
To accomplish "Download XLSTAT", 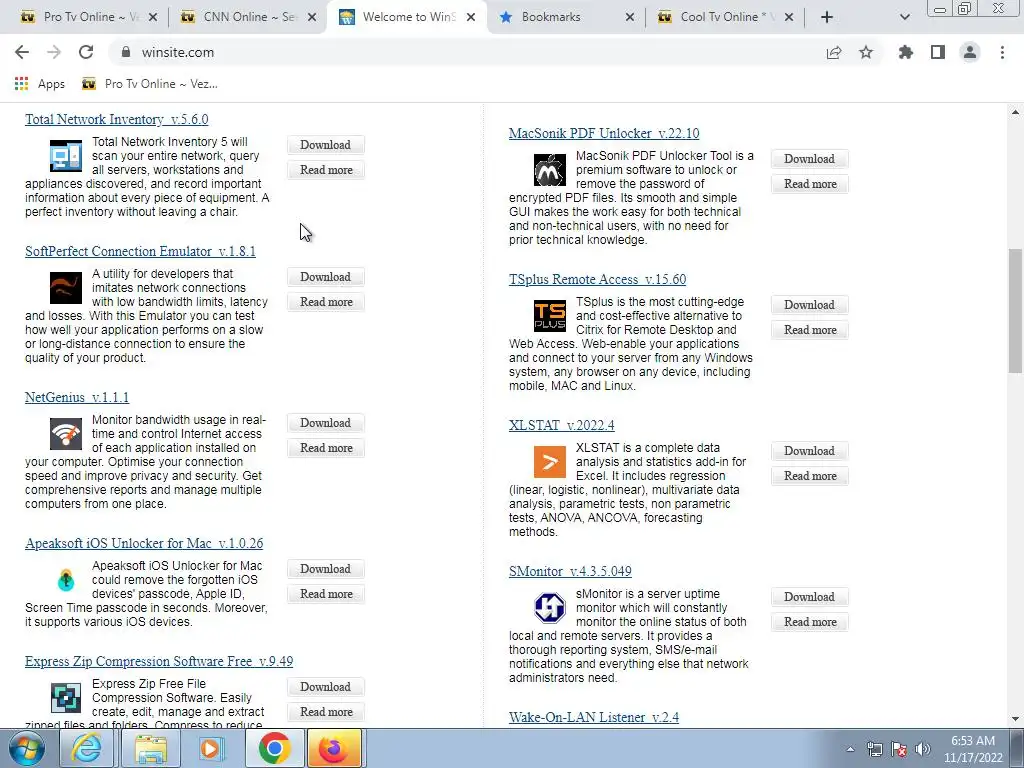I will pos(809,451).
